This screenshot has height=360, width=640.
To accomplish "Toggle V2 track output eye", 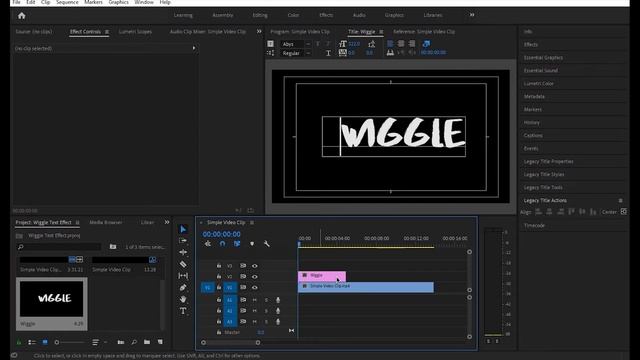I will [x=255, y=276].
